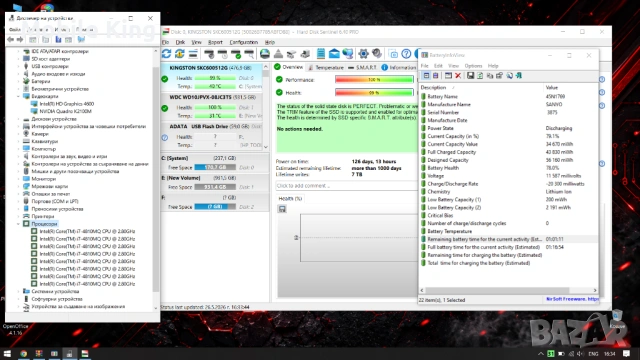Click the monitor scan icon in Device Manager toolbar

tap(81, 40)
